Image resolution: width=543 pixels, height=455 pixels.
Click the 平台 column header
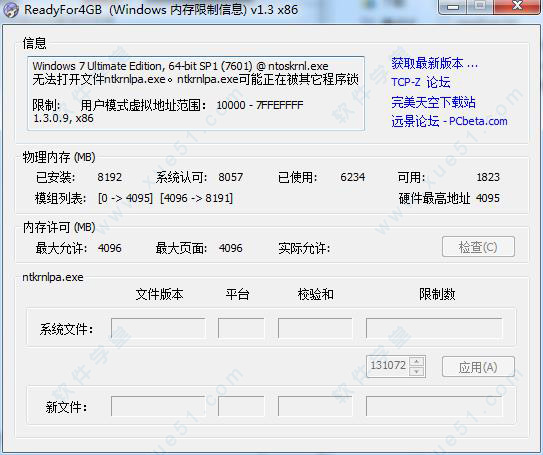pos(238,294)
